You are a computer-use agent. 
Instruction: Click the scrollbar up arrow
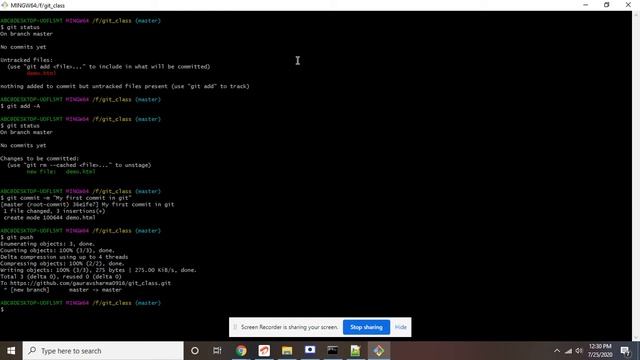(x=636, y=14)
